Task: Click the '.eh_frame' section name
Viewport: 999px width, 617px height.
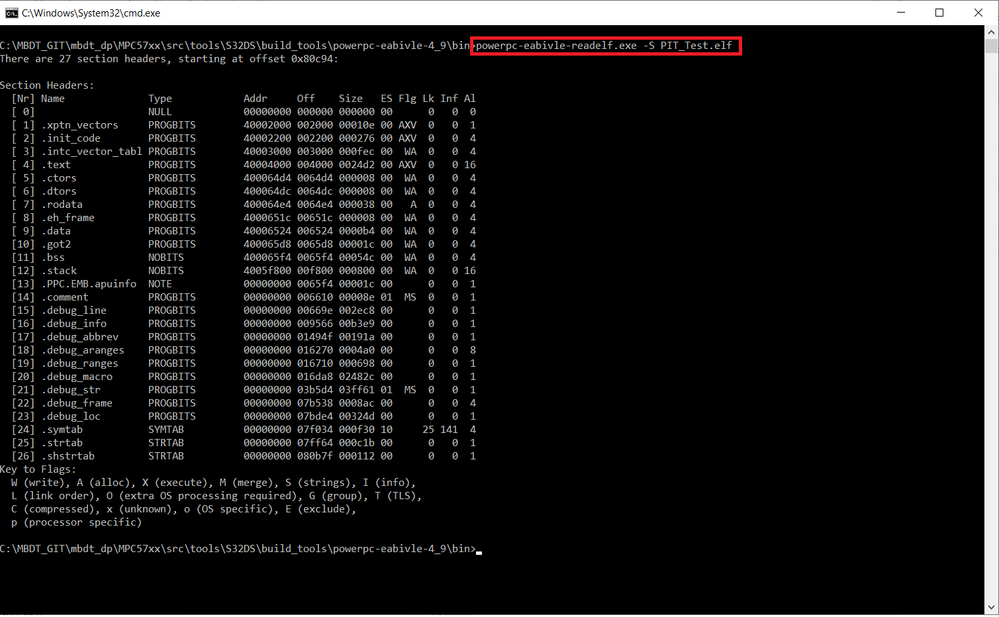Action: pos(68,218)
